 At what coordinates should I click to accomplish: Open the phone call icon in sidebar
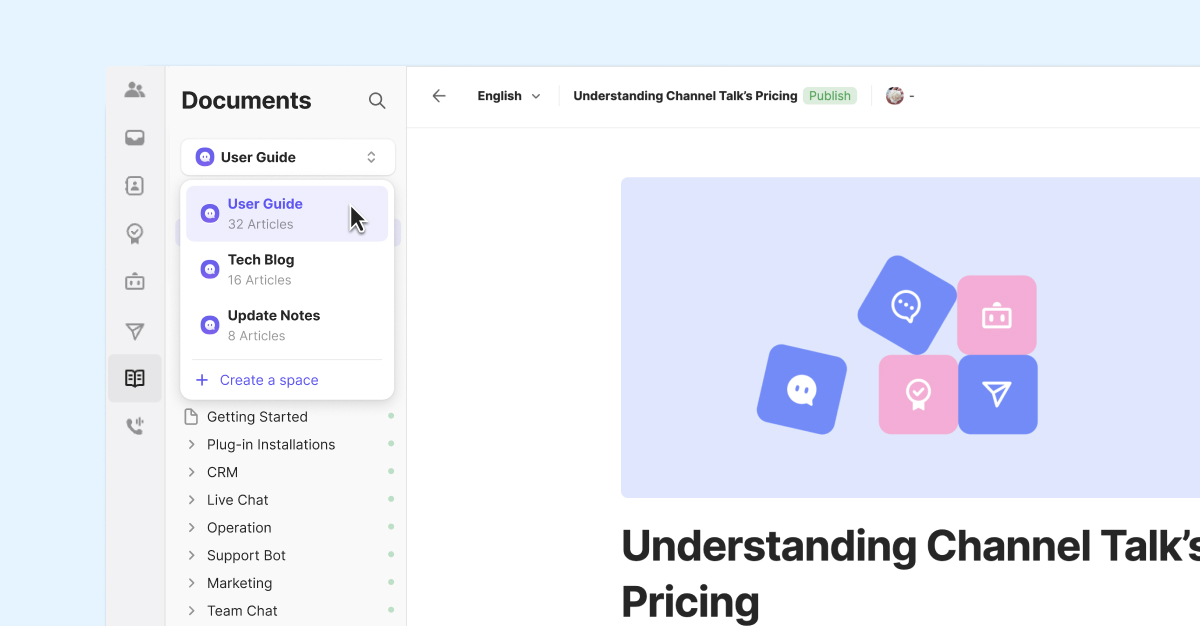135,426
